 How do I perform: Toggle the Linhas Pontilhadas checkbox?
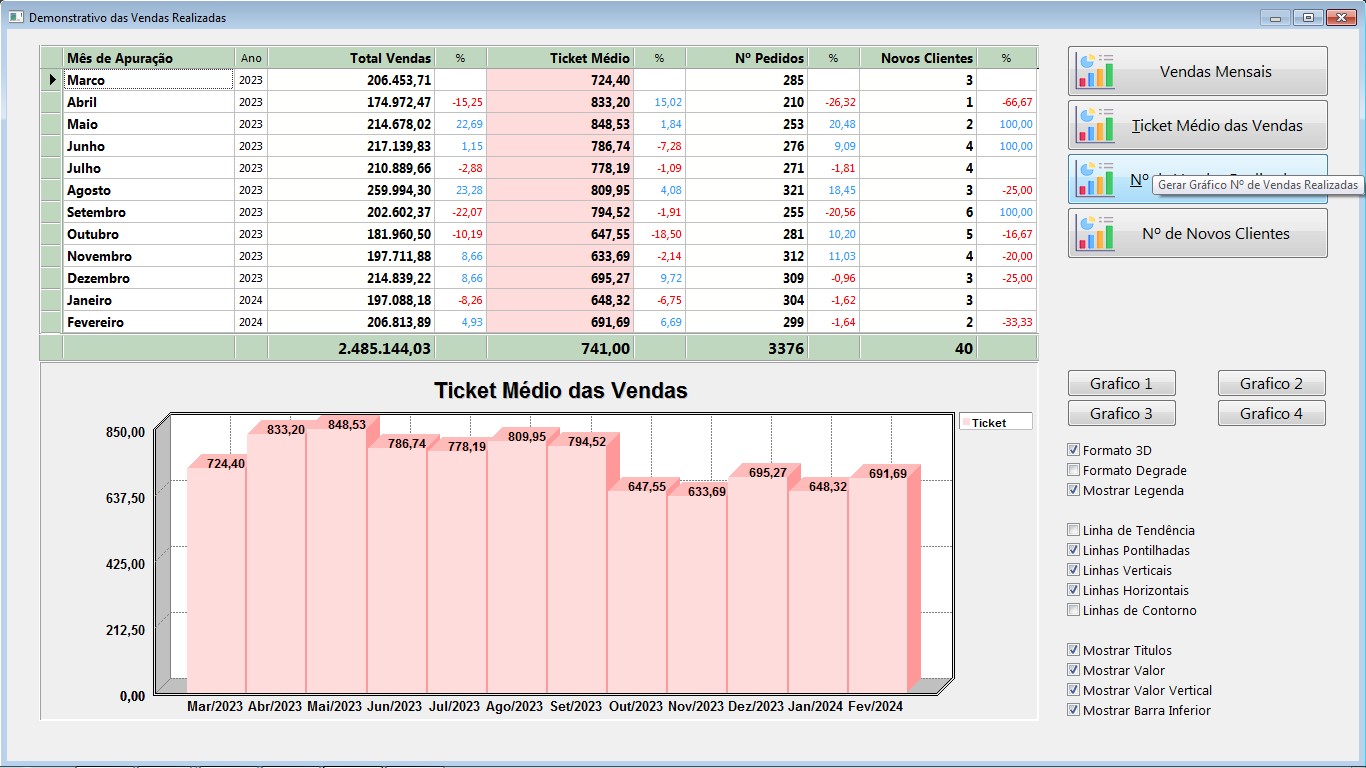click(x=1074, y=550)
